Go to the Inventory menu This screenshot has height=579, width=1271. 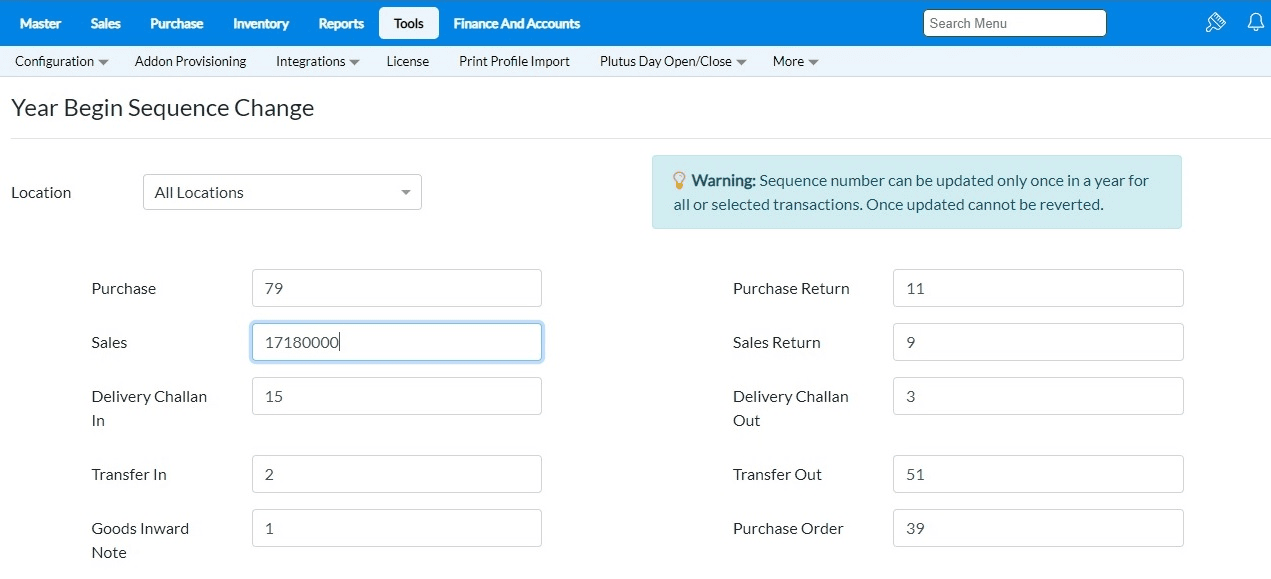point(261,23)
